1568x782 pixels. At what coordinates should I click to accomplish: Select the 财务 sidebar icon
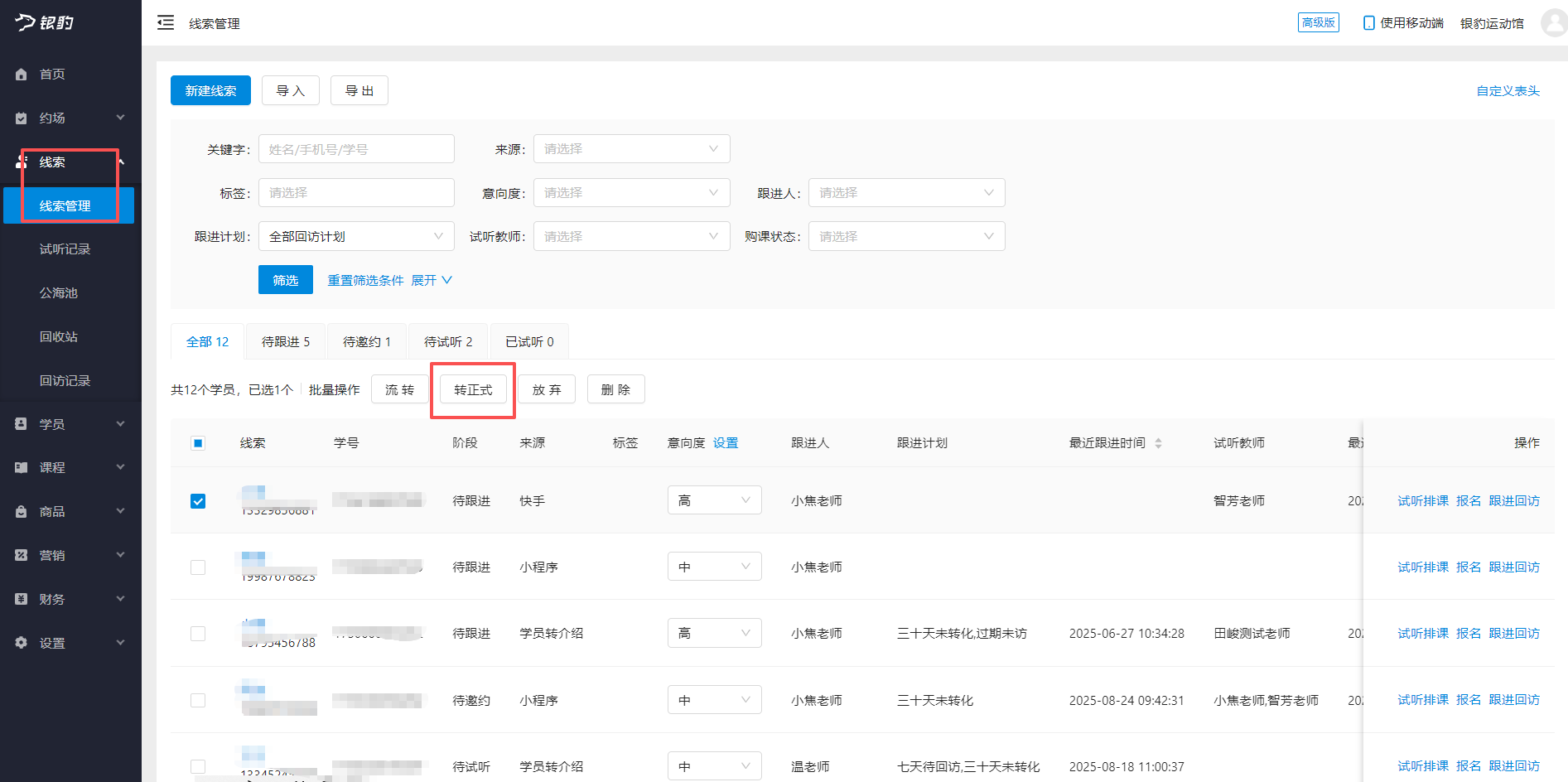pyautogui.click(x=22, y=598)
